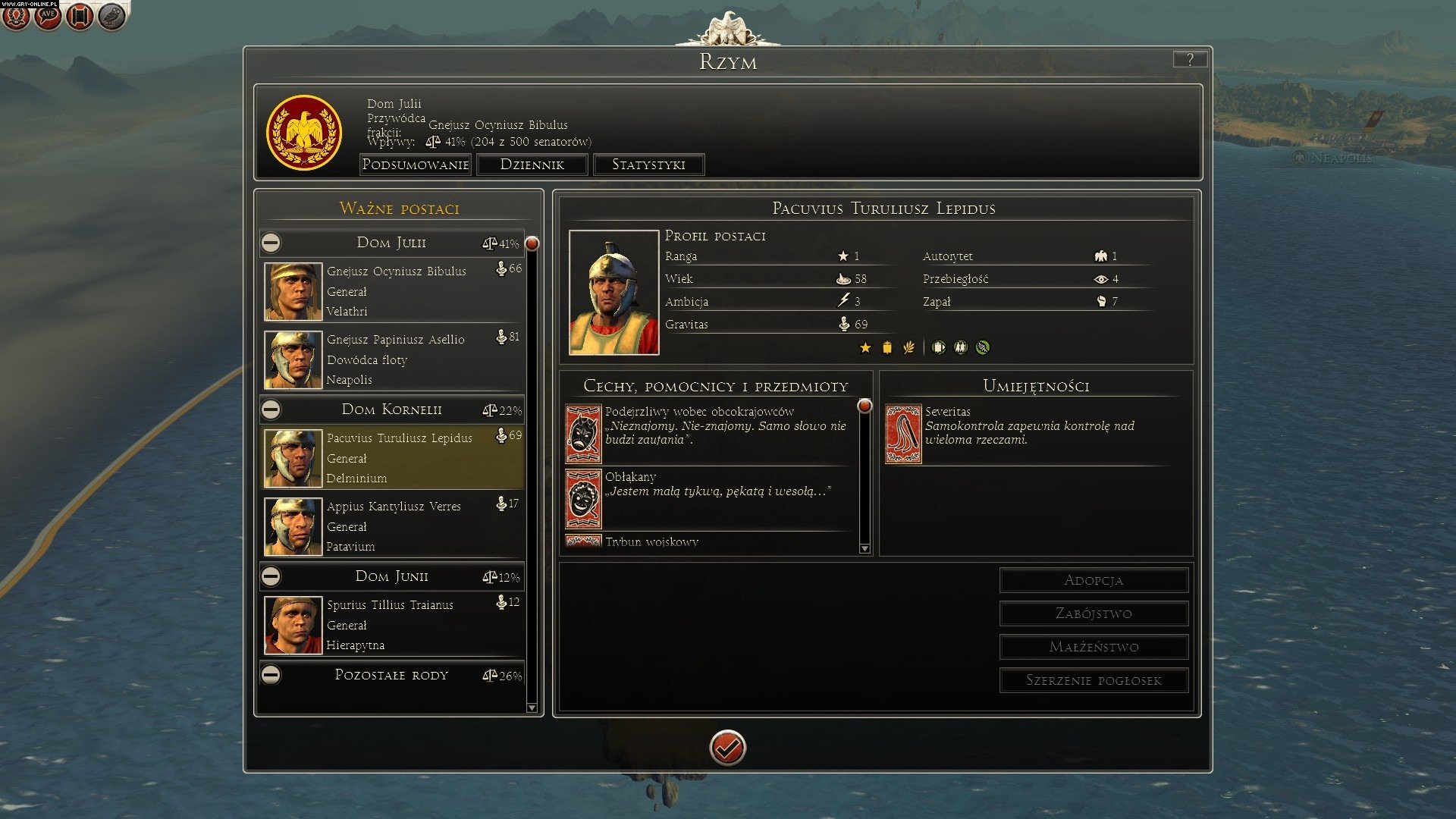Click the Szerzenie Pogłosek button
The height and width of the screenshot is (819, 1456).
(1094, 680)
